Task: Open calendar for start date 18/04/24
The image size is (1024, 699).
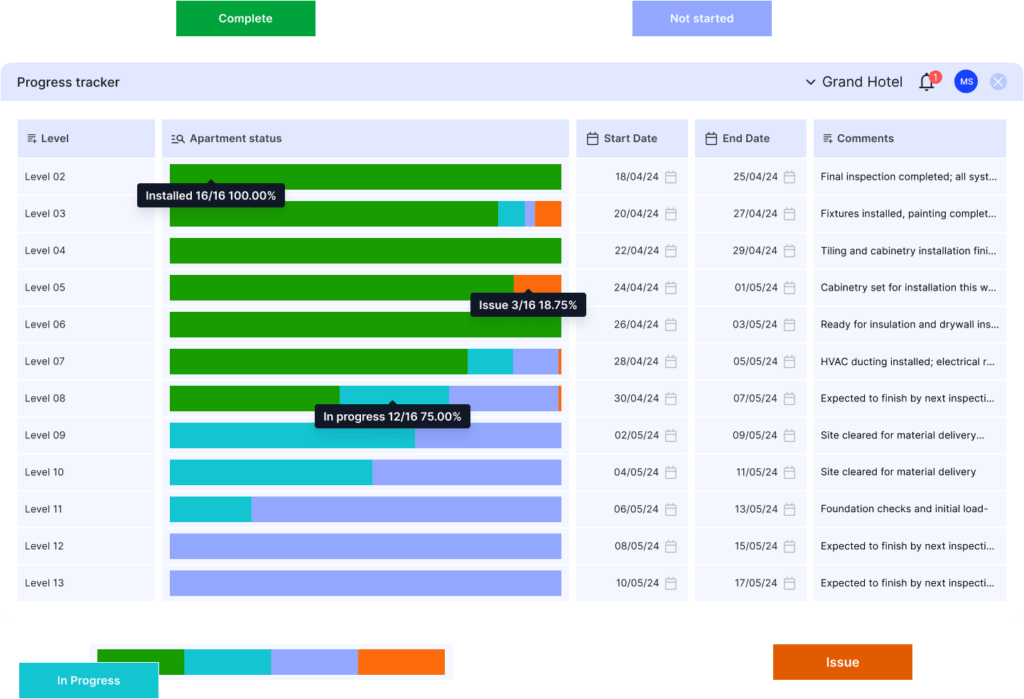Action: tap(671, 177)
